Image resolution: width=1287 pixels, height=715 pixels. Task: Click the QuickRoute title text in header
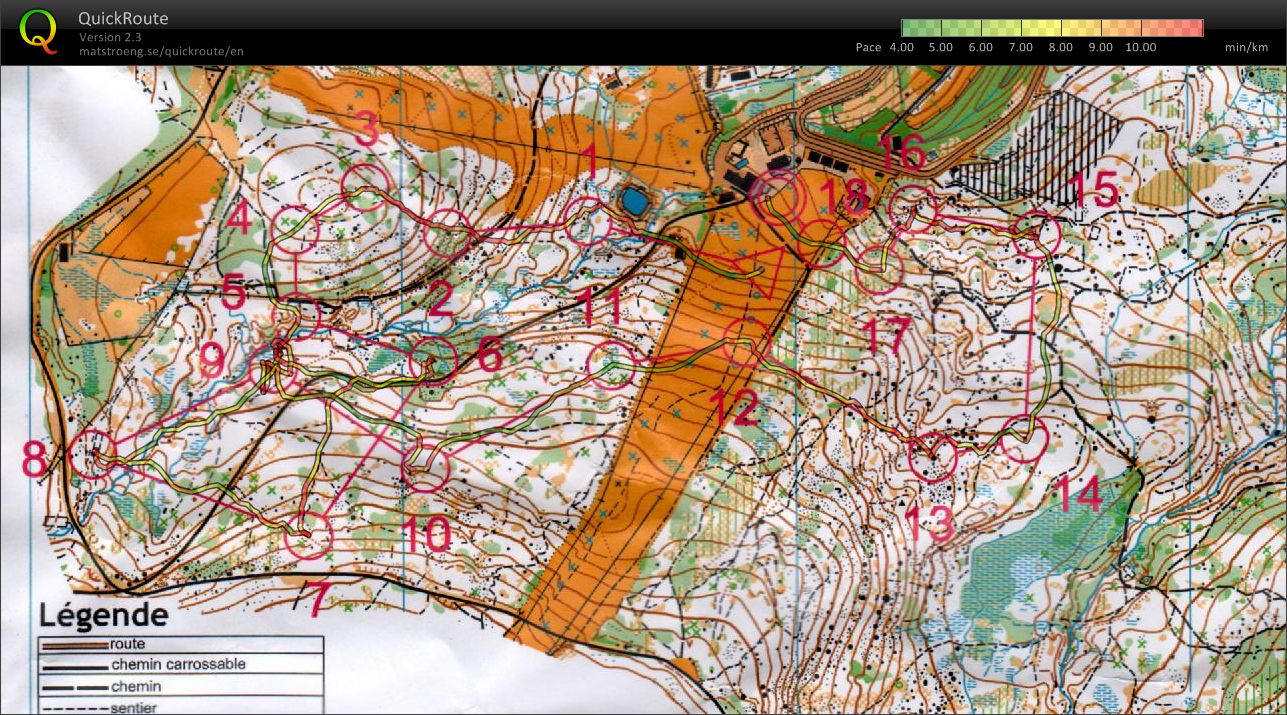123,18
